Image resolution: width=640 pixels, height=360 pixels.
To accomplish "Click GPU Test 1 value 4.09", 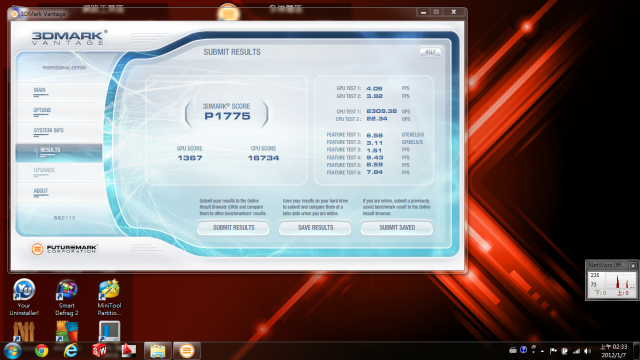I will tap(374, 88).
